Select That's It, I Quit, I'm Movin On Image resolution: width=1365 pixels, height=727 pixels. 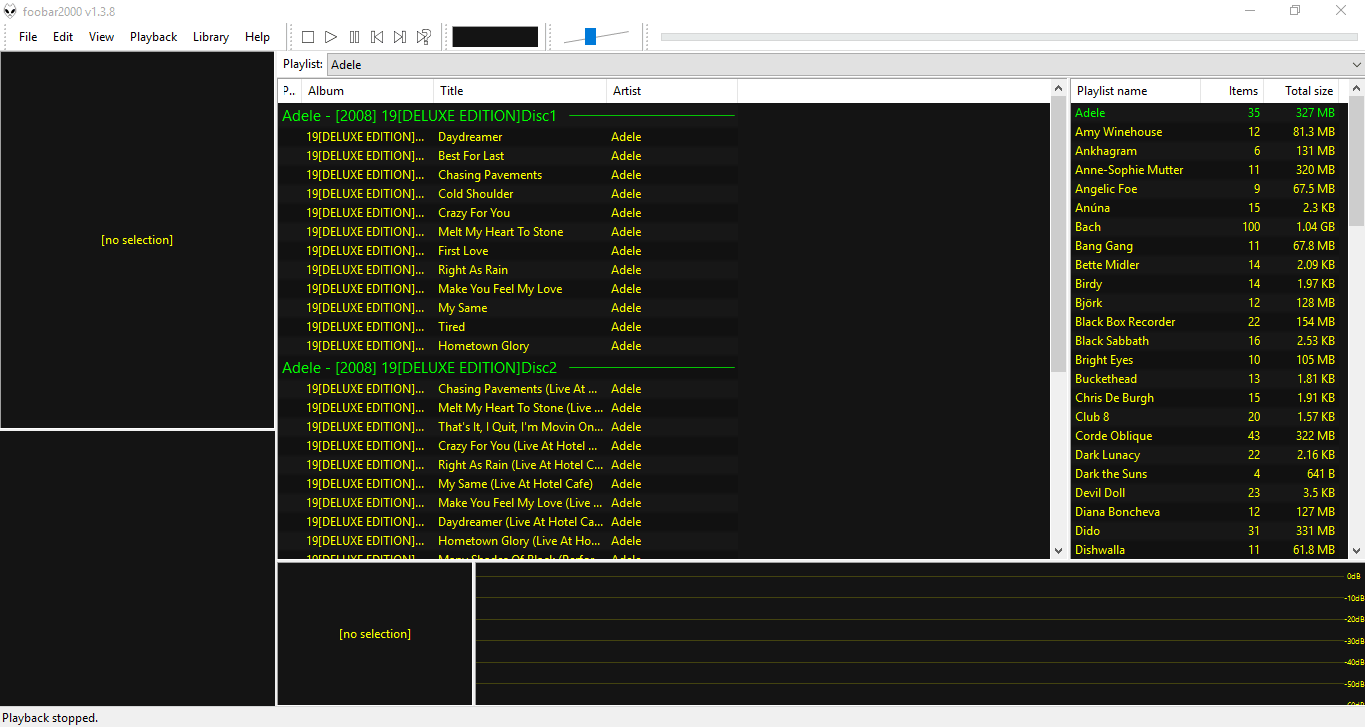pos(508,427)
